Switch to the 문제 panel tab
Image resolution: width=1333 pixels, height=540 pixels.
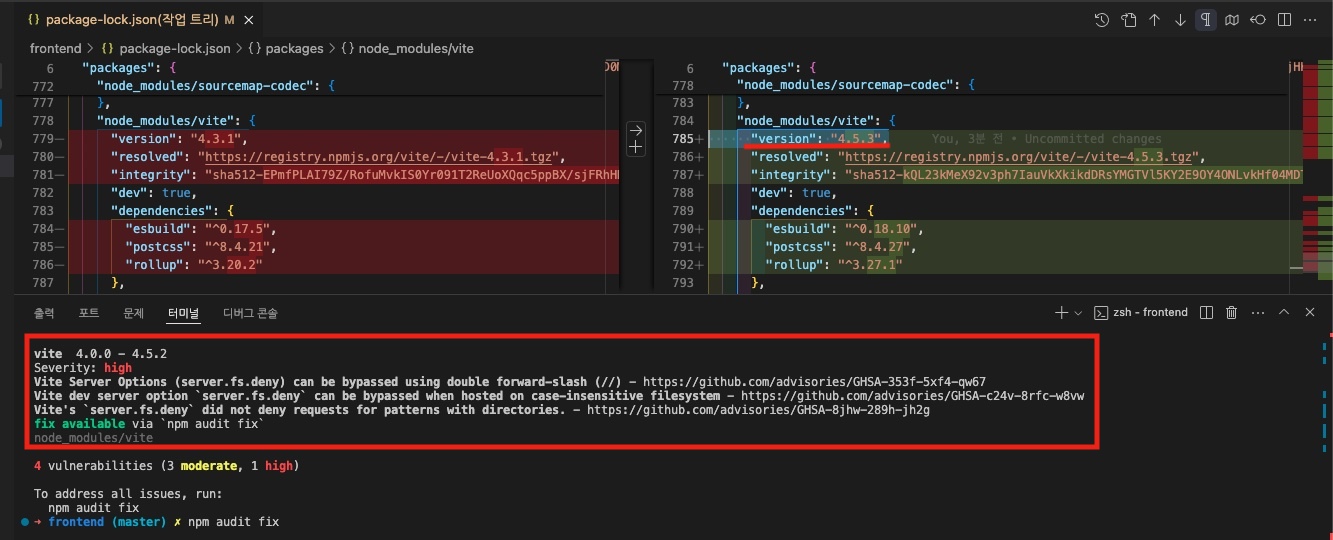click(x=134, y=313)
